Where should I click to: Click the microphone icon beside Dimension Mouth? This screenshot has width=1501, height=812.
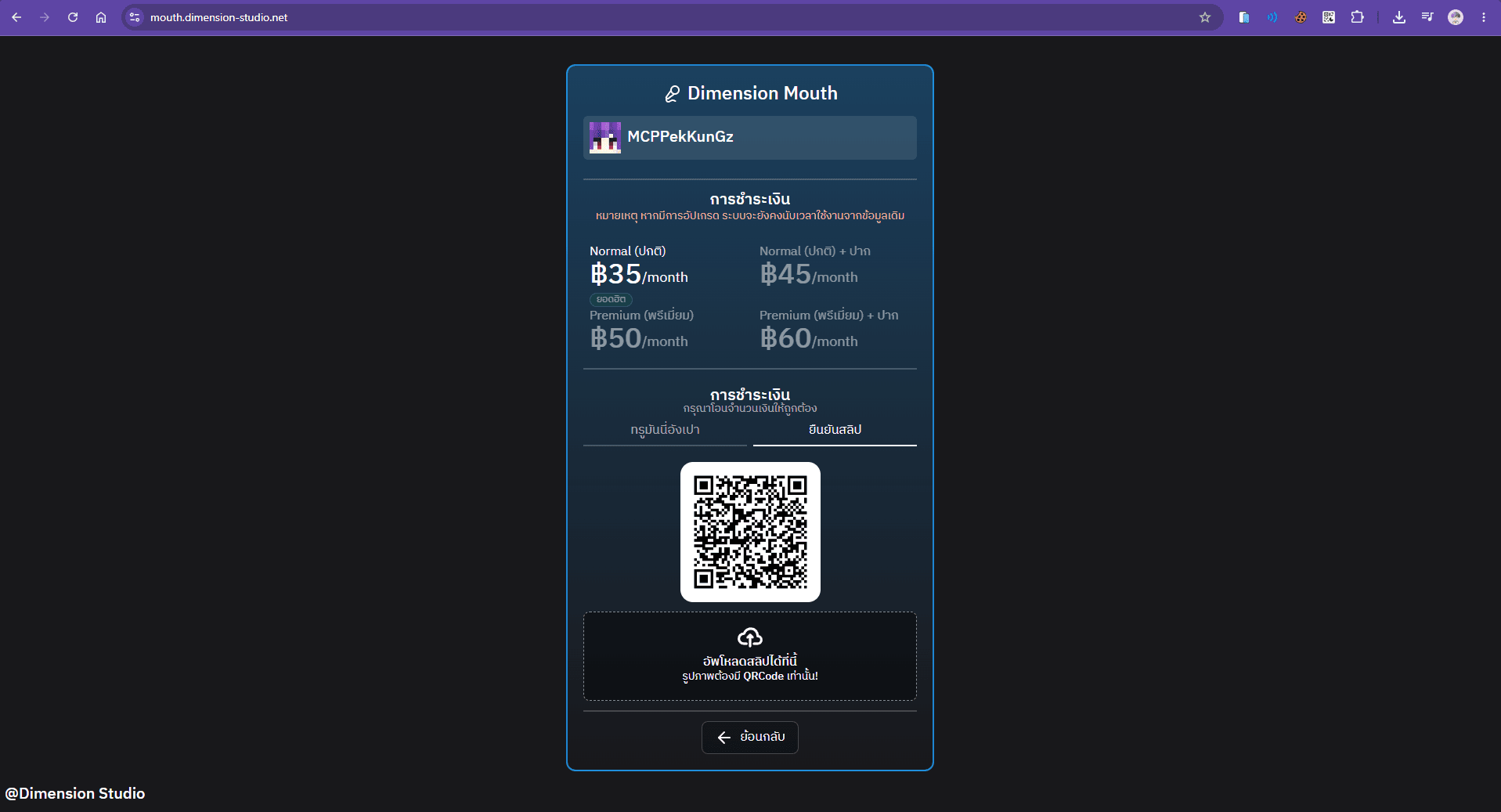(672, 94)
